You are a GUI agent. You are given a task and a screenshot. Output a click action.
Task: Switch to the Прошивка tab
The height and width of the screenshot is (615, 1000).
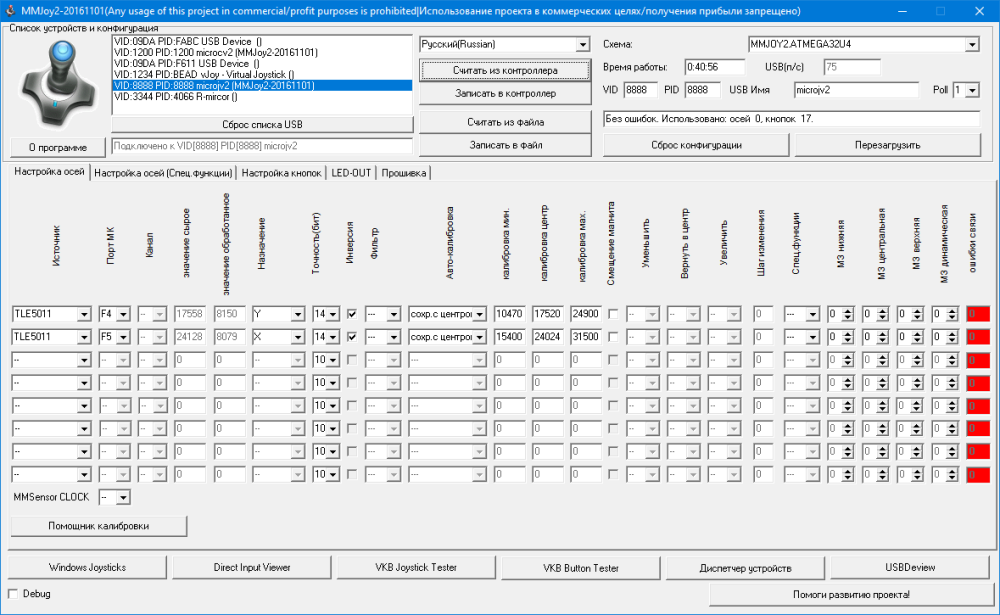point(403,173)
